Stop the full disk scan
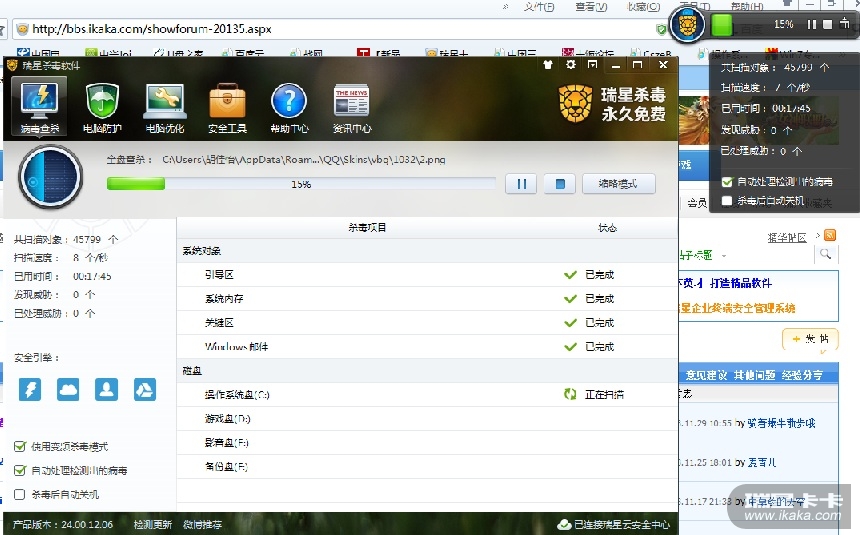The width and height of the screenshot is (860, 535). pos(559,184)
